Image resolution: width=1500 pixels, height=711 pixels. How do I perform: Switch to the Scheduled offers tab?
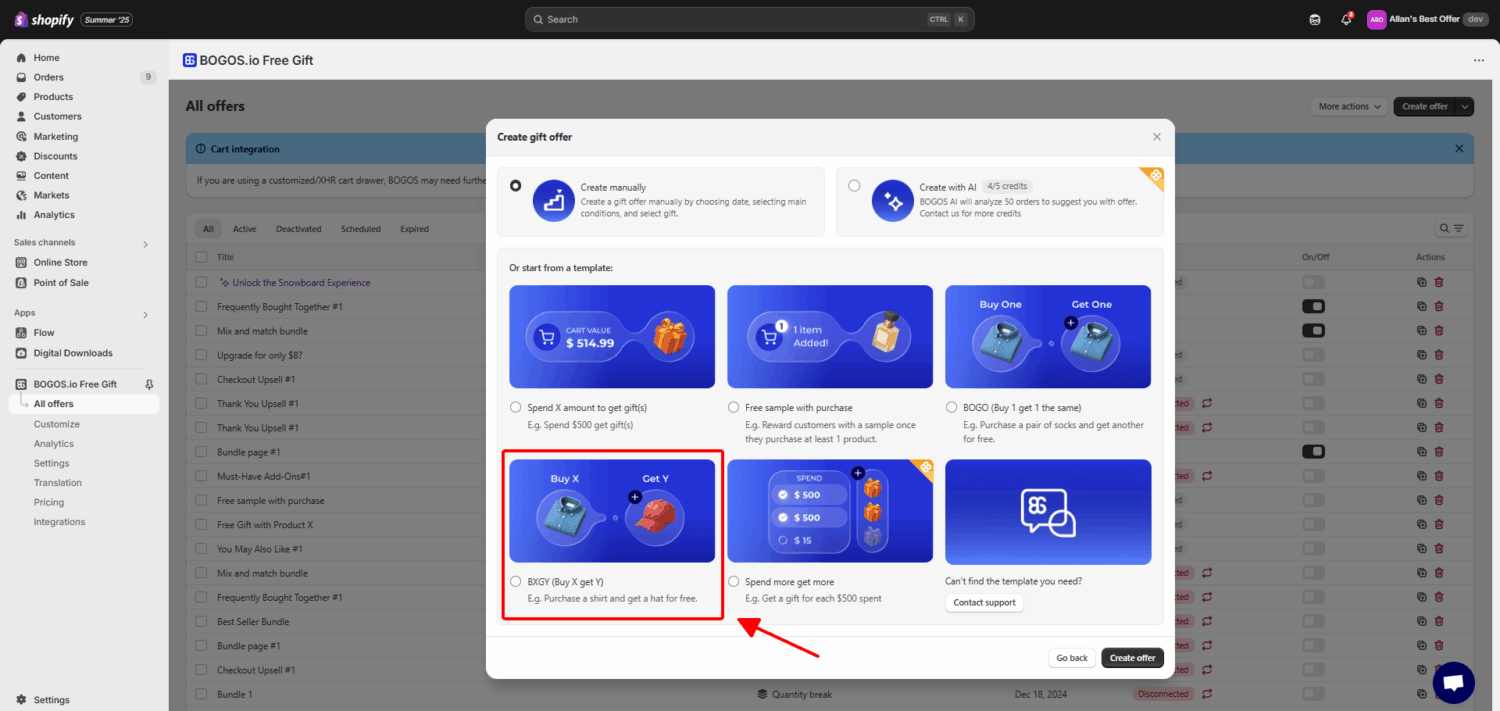pyautogui.click(x=361, y=229)
